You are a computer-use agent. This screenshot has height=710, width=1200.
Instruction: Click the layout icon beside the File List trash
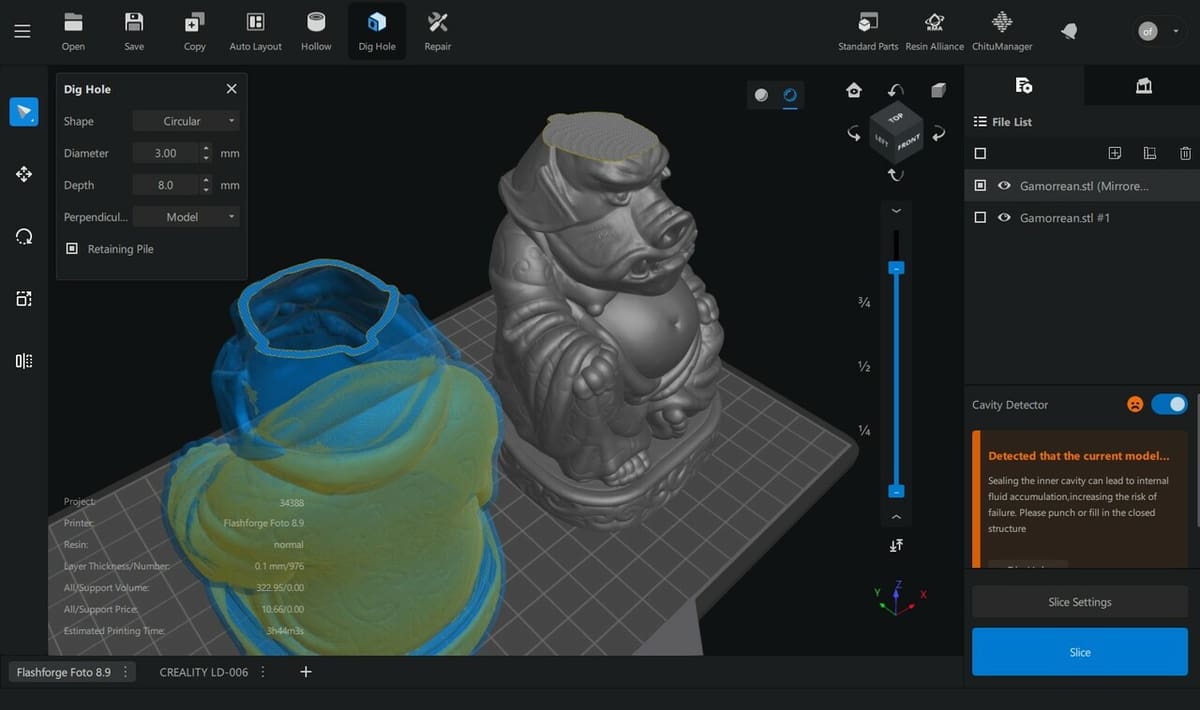click(x=1150, y=153)
